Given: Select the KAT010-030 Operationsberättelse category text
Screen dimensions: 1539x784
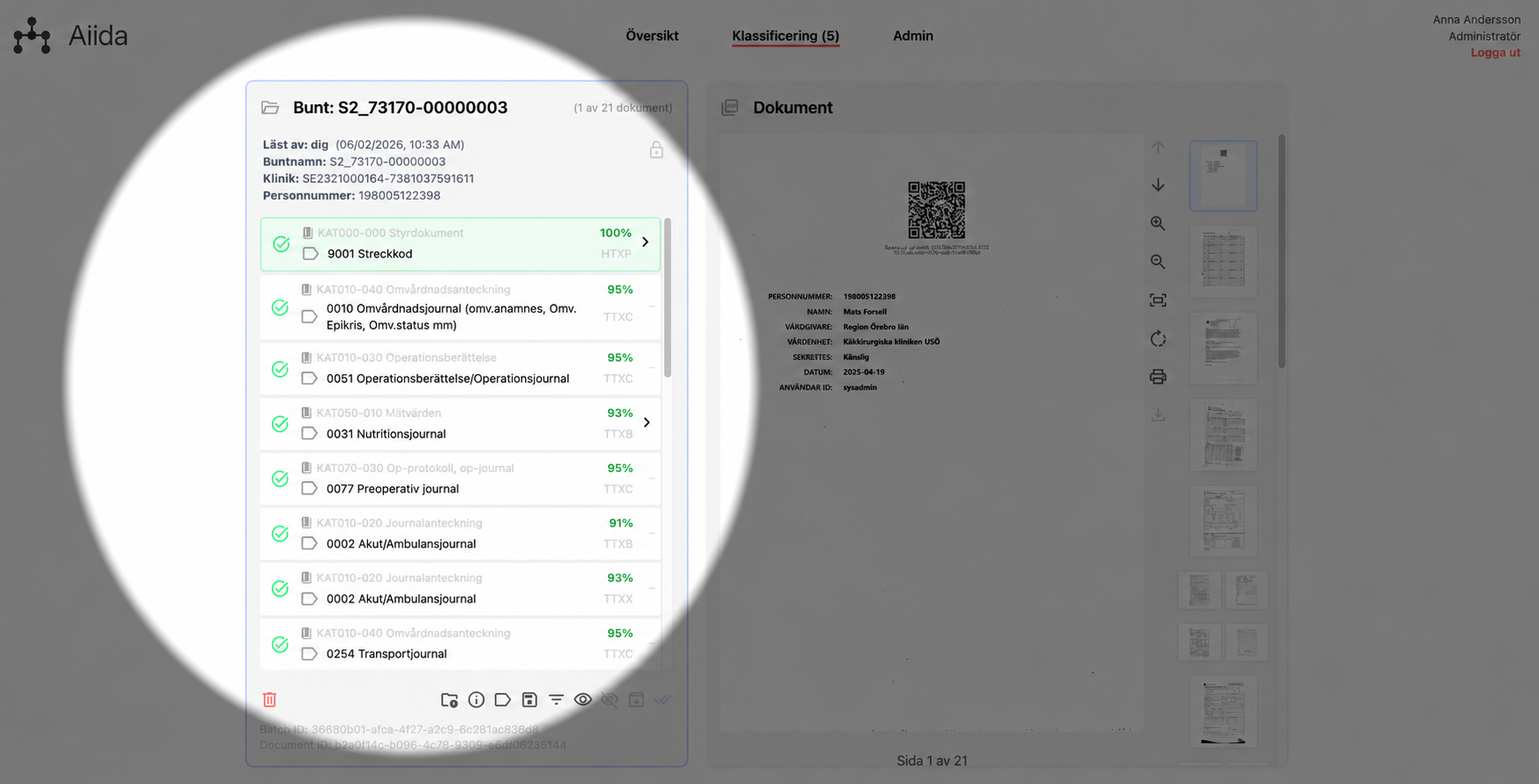Looking at the screenshot, I should coord(407,357).
